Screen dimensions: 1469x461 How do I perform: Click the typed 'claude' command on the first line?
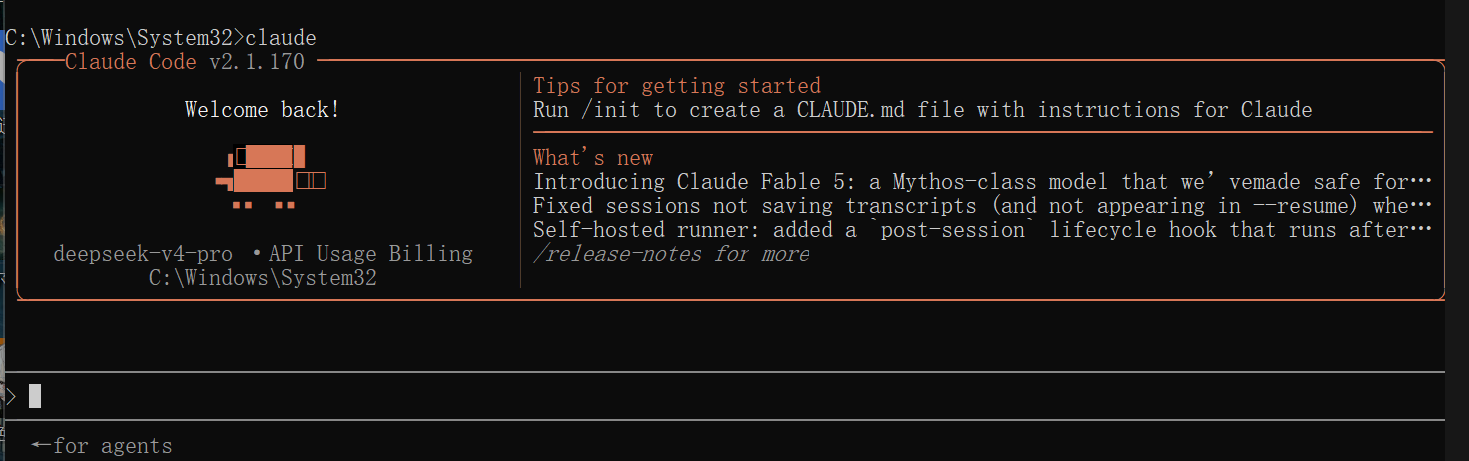[x=281, y=38]
